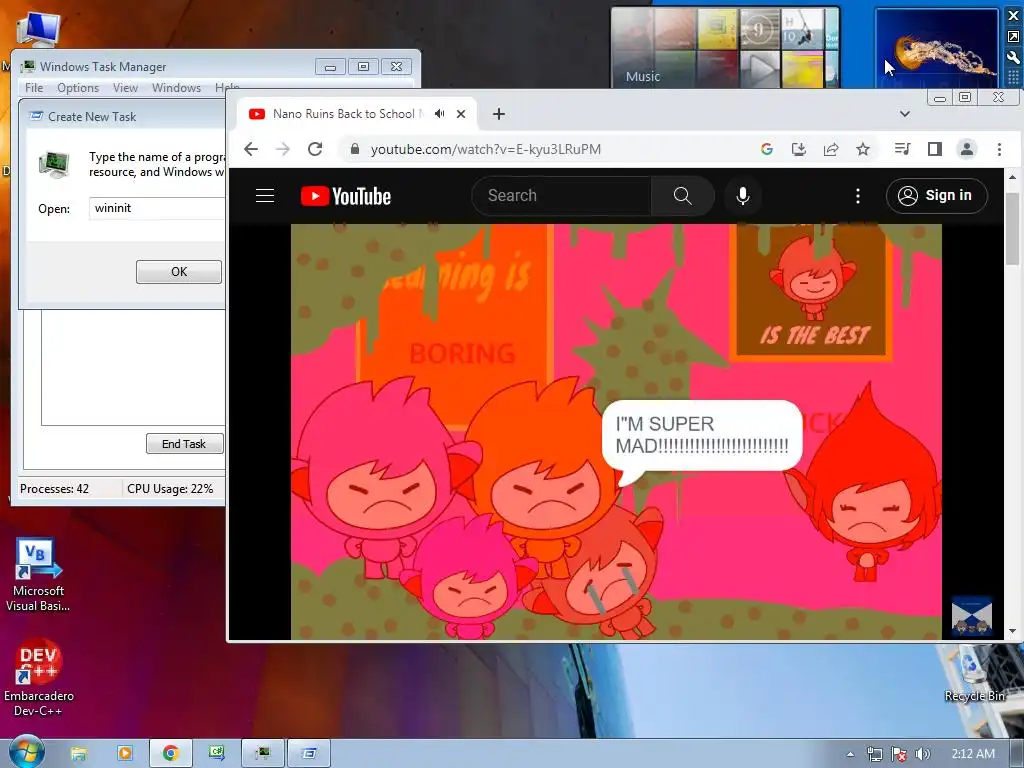Open the Chrome profile avatar
The height and width of the screenshot is (768, 1024).
pos(967,150)
